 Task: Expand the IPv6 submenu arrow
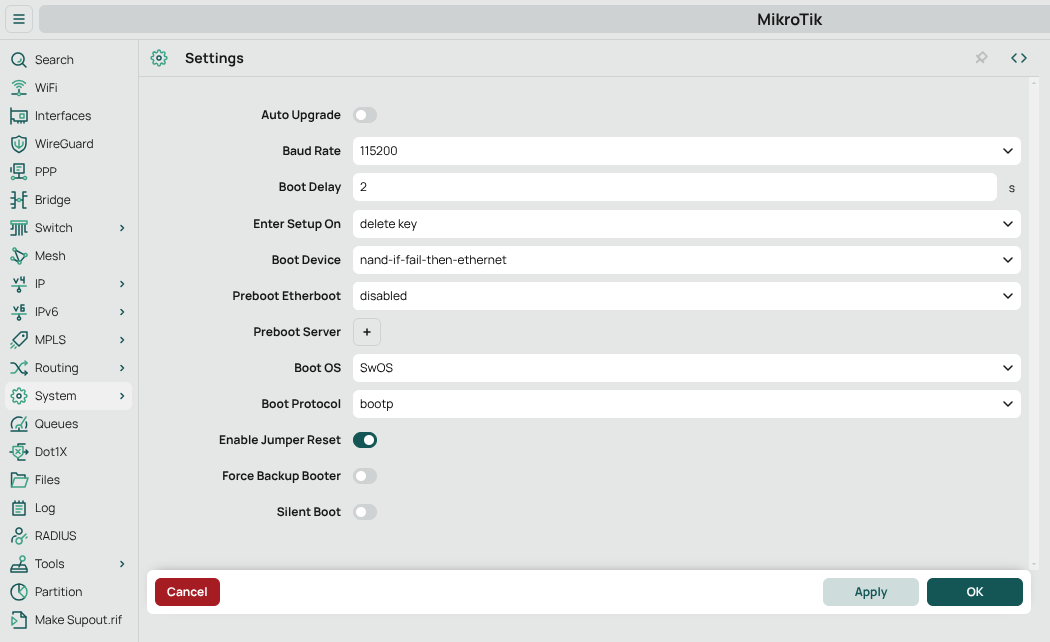pos(122,312)
